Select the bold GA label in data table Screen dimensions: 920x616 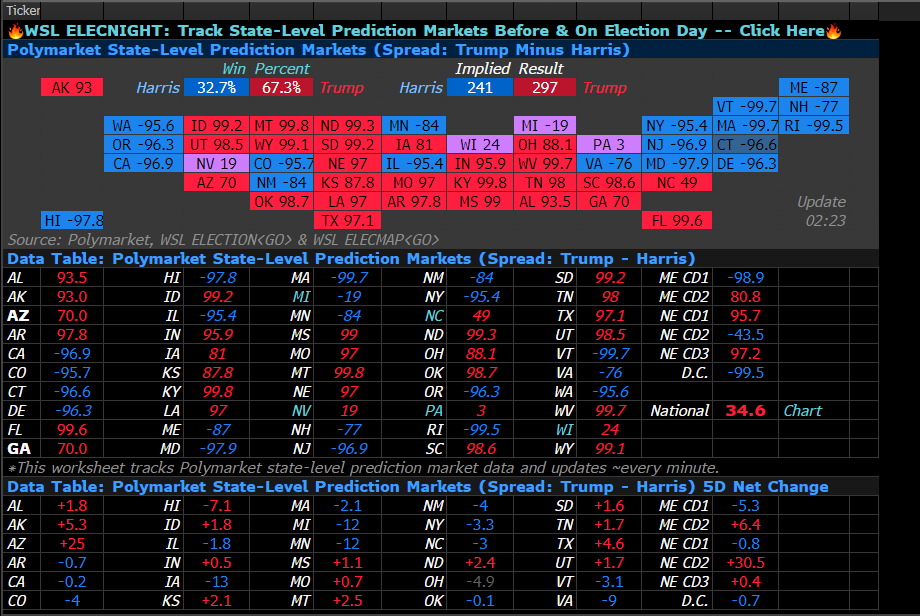point(18,449)
